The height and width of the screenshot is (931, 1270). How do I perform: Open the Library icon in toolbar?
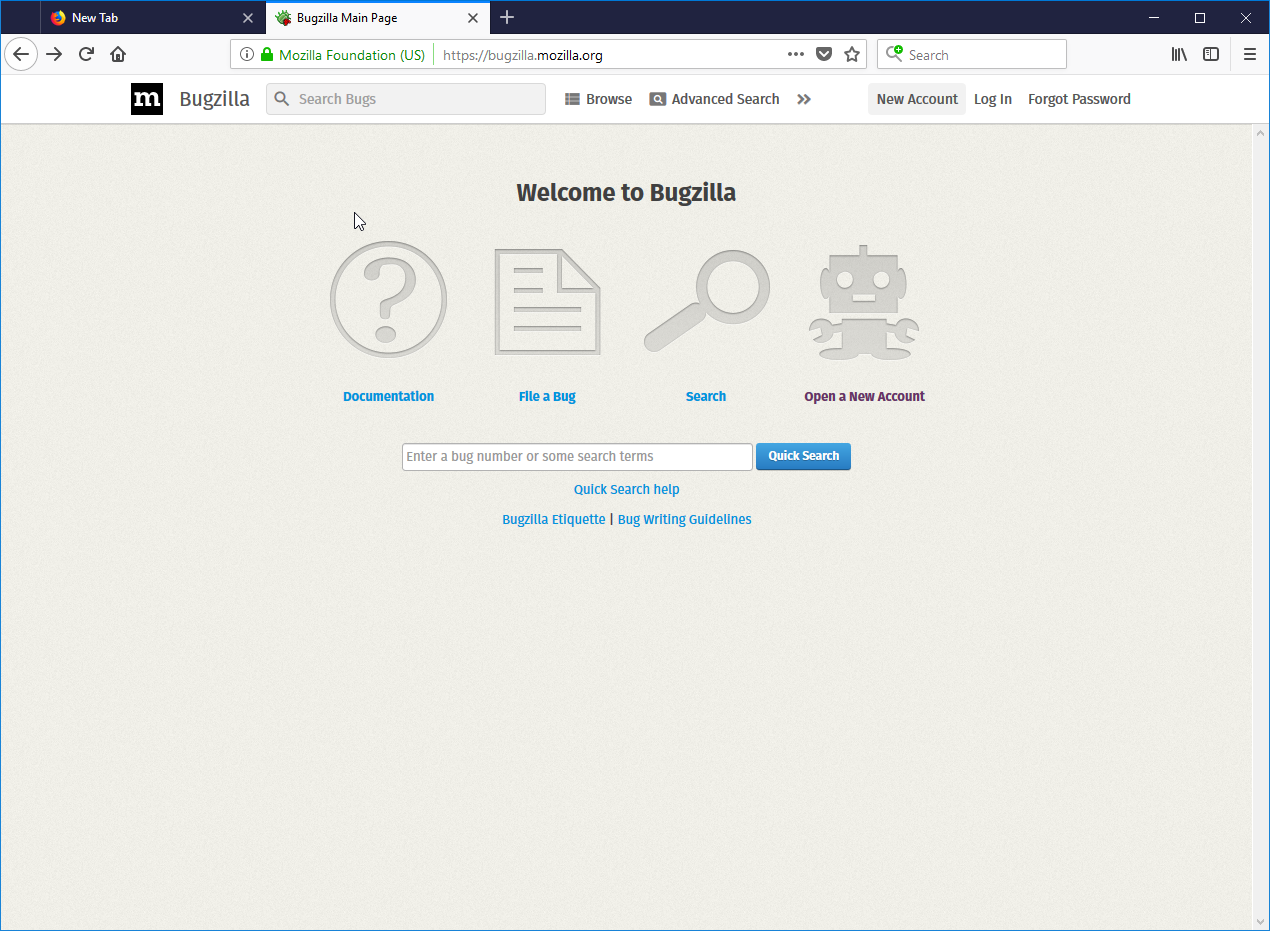(x=1180, y=55)
